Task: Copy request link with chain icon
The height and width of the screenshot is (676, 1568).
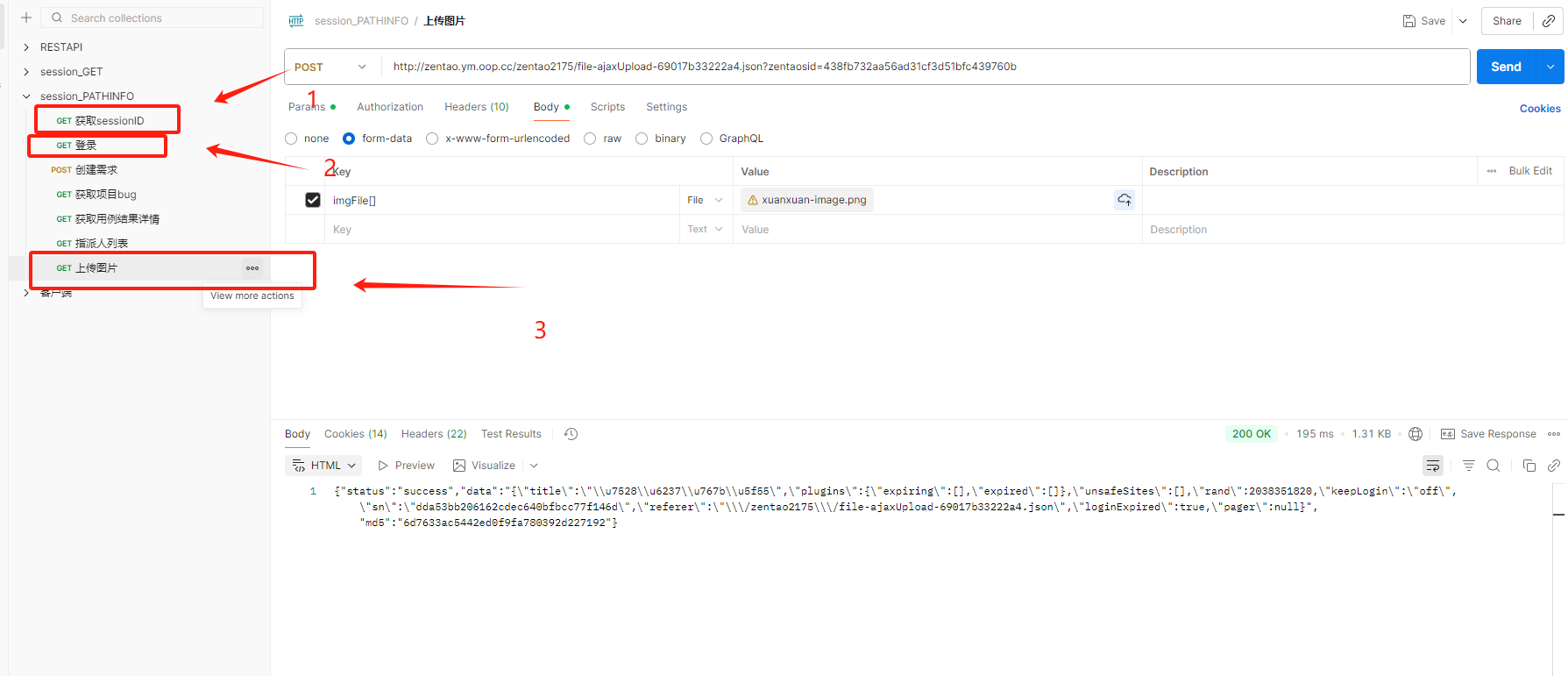Action: coord(1549,21)
